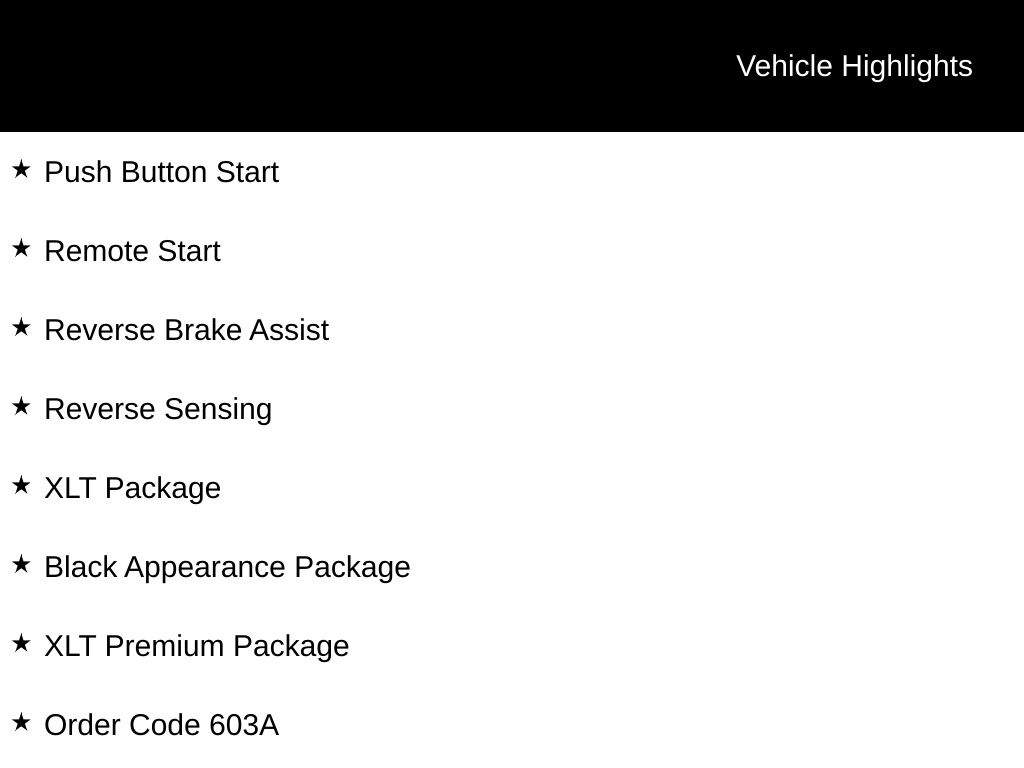
Task: Select the star before Reverse Brake Assist
Action: click(x=21, y=327)
